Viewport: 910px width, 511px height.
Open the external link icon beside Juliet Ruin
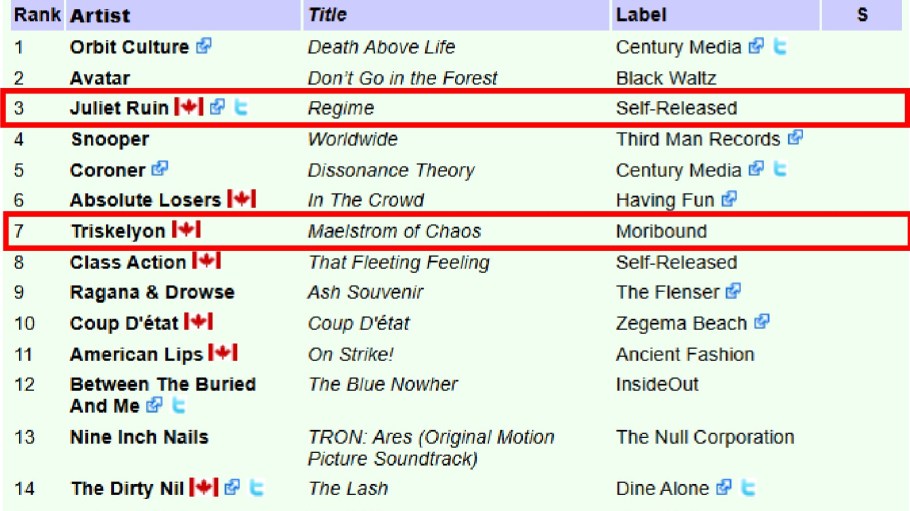[218, 108]
